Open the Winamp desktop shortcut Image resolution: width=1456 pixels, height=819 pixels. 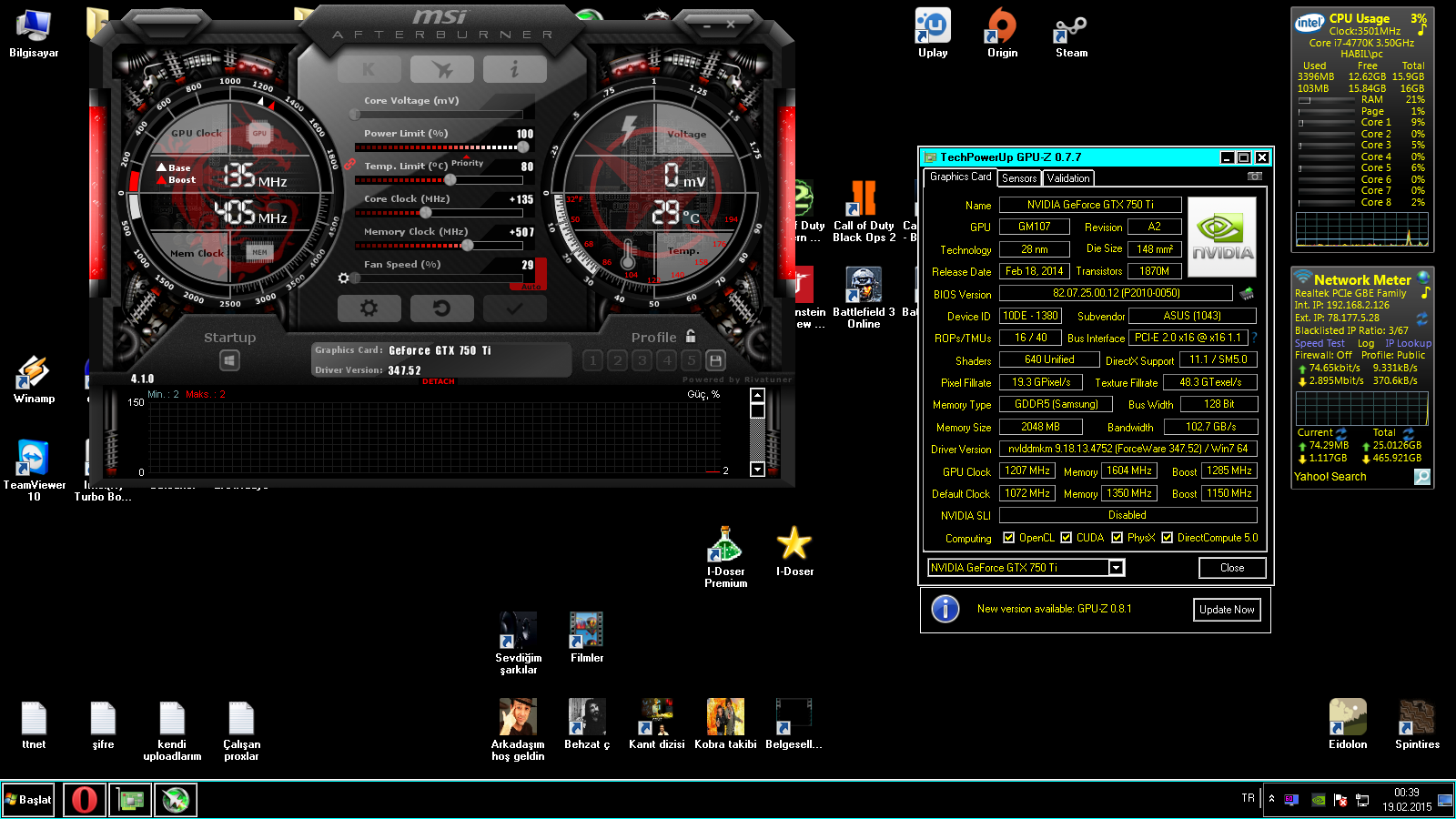coord(34,379)
